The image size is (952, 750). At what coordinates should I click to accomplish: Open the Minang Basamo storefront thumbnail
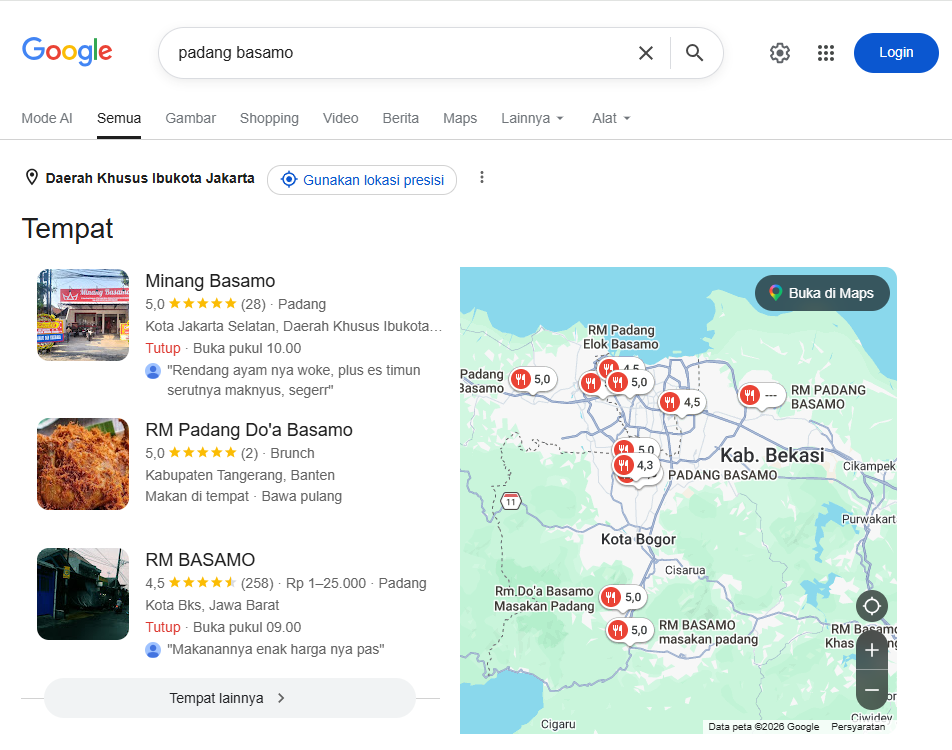click(x=83, y=315)
